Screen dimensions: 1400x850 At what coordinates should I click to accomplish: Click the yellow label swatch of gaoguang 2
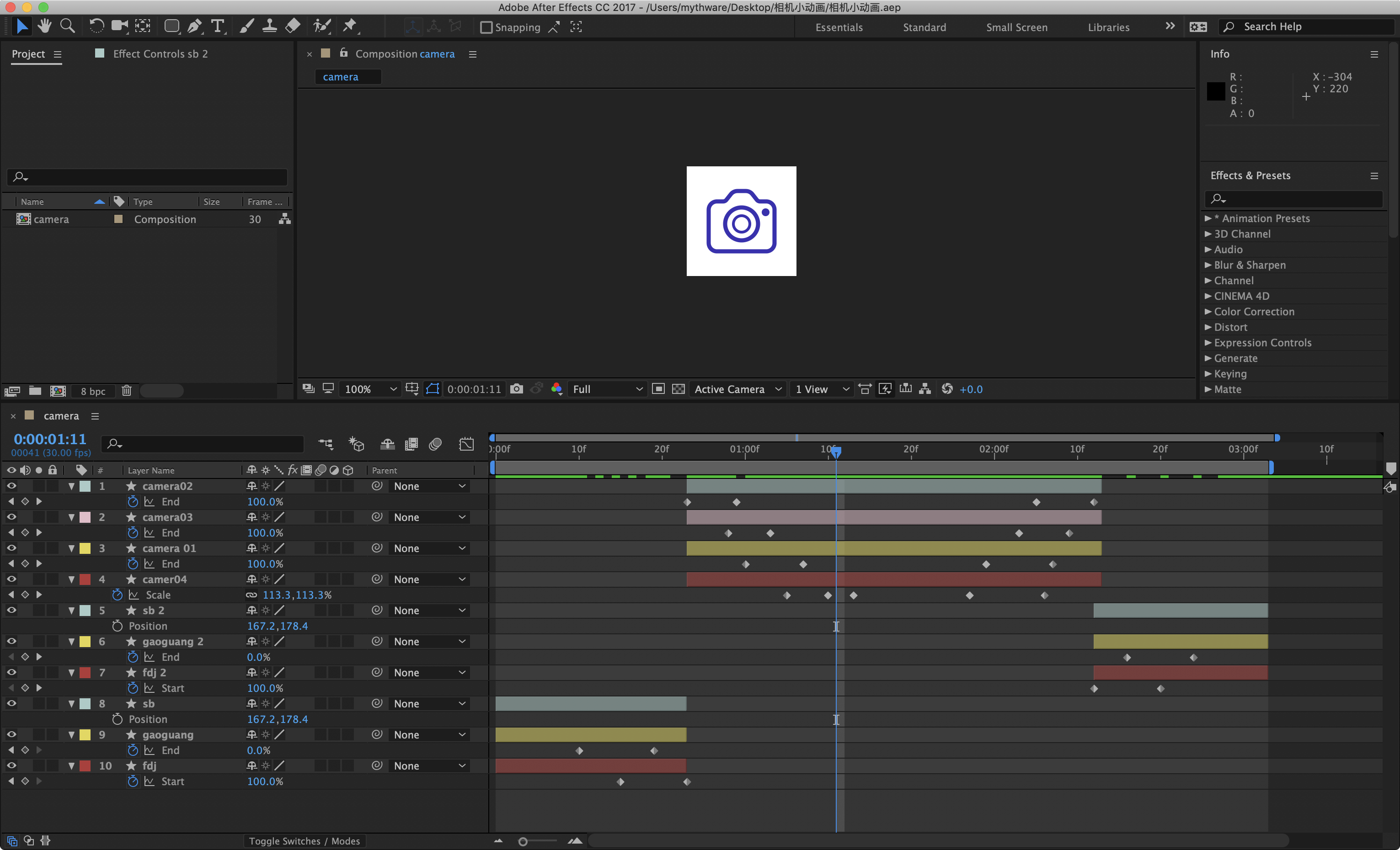click(85, 641)
